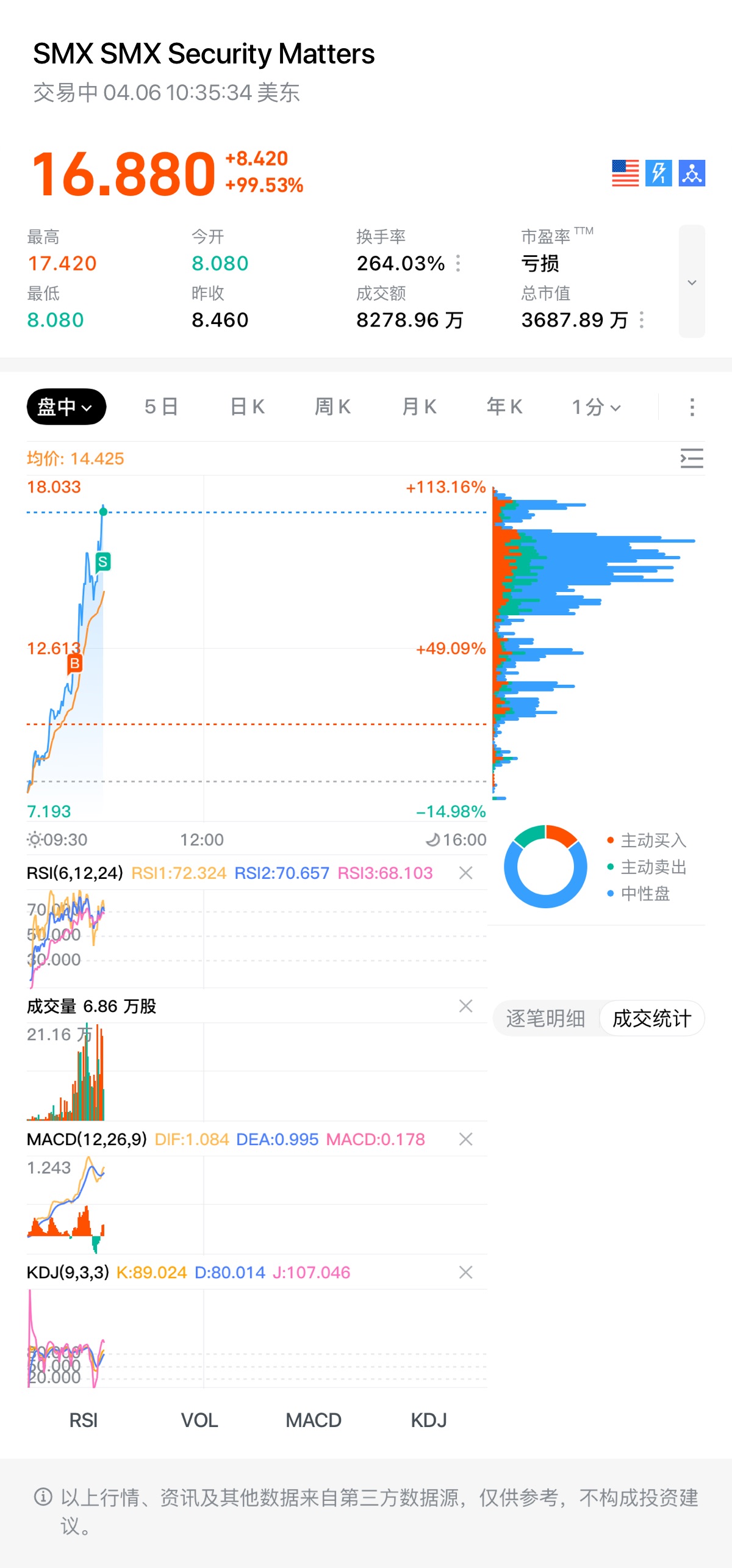Tap the blue lightning bolt icon
The image size is (732, 1568).
[659, 173]
